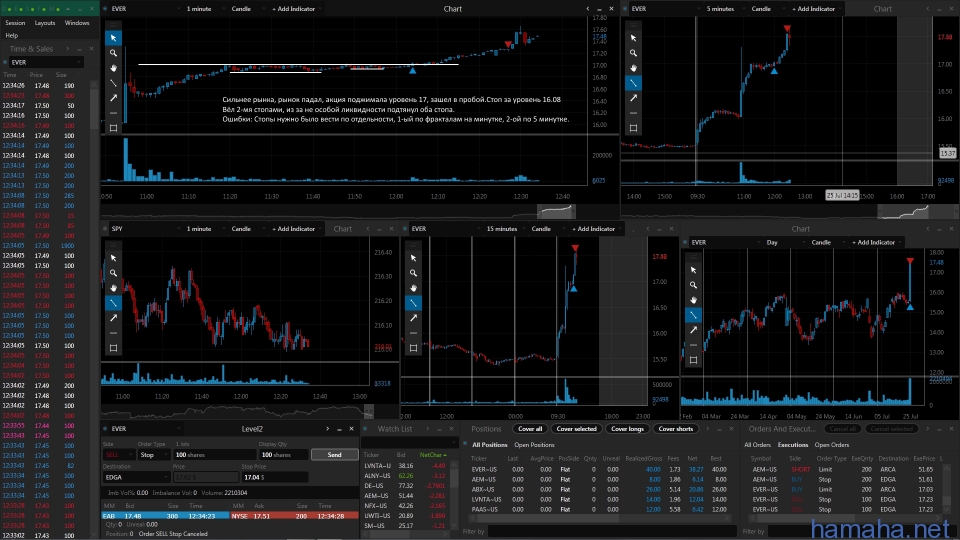Select the zoom magnifier in EVER 15 minutes chart
This screenshot has height=540, width=960.
[x=413, y=273]
